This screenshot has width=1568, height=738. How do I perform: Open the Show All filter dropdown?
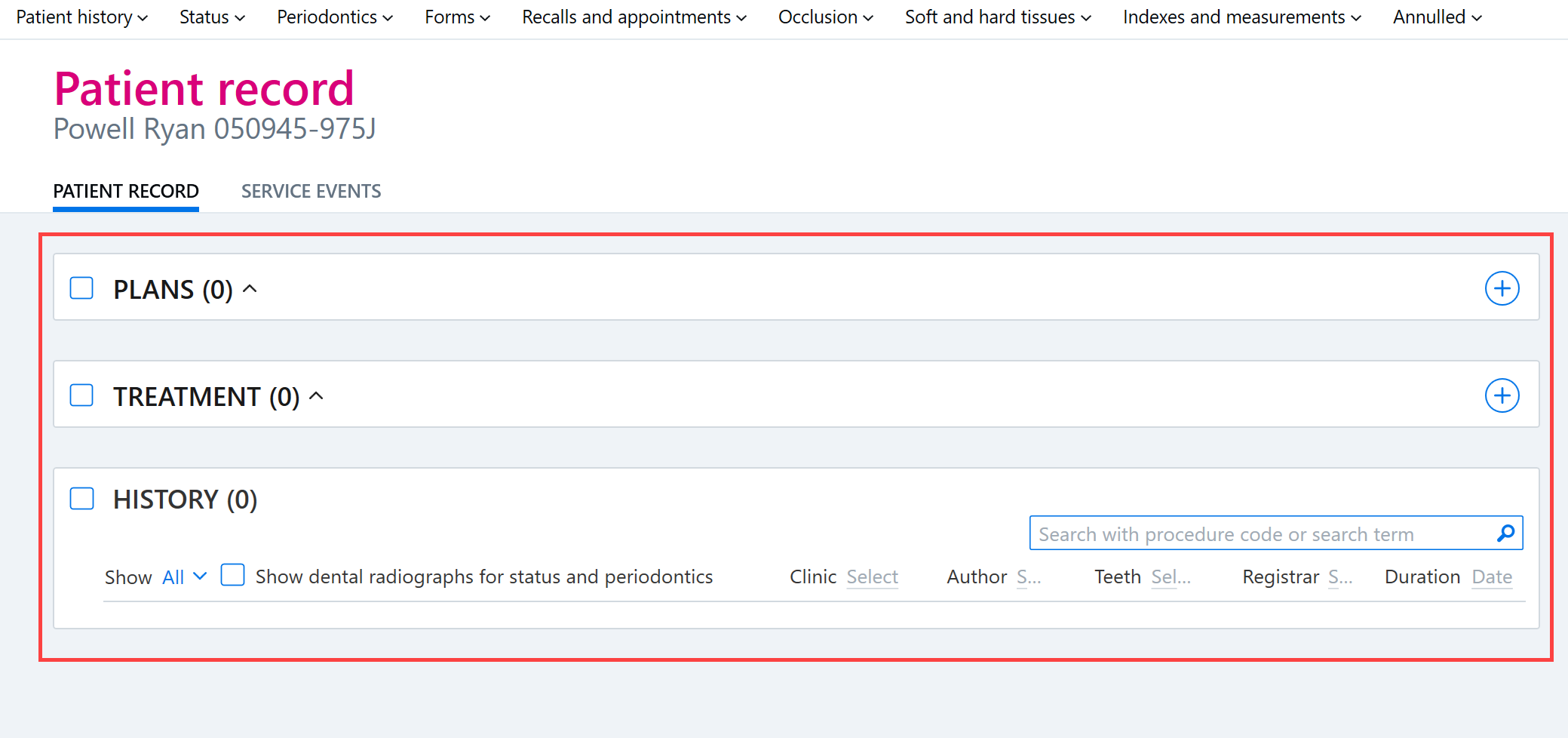pos(184,577)
